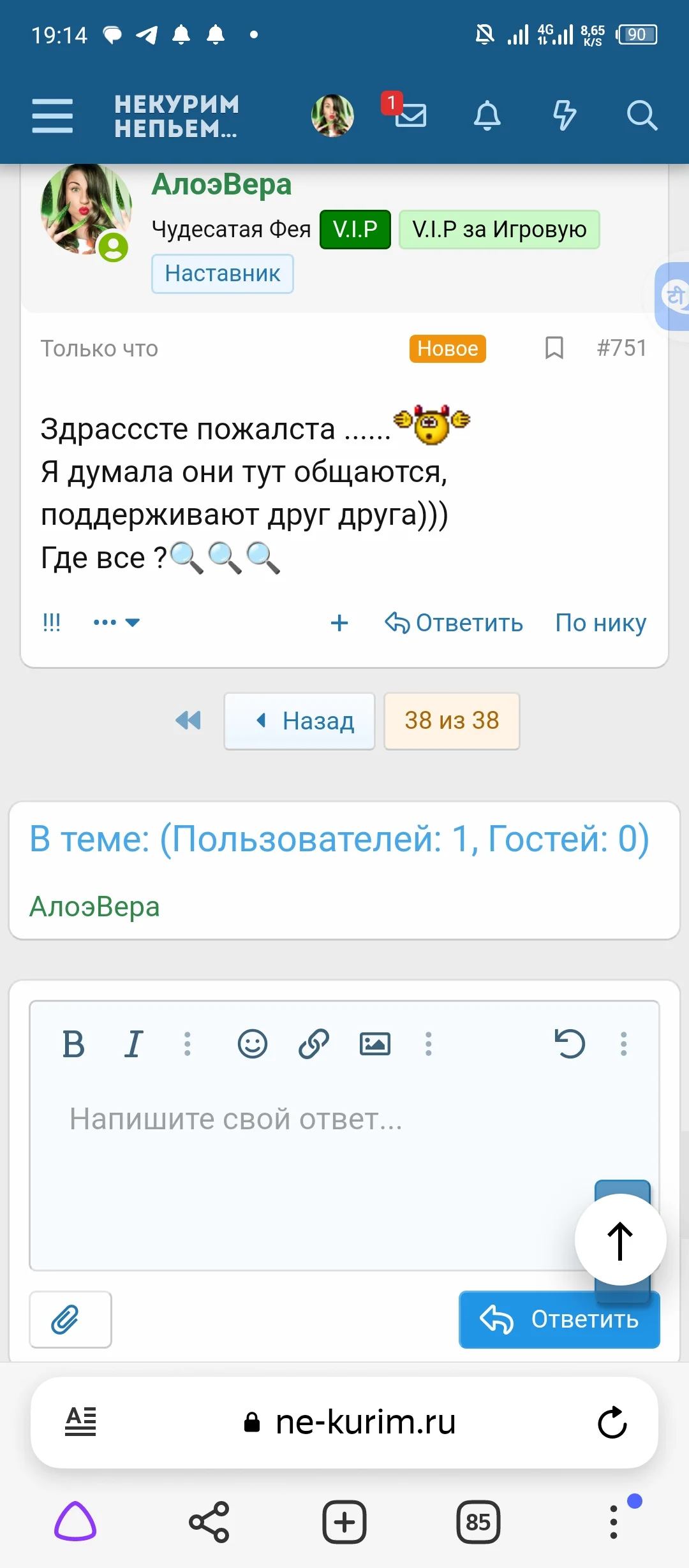Insert an image in the editor
This screenshot has width=689, height=1568.
tap(375, 1044)
